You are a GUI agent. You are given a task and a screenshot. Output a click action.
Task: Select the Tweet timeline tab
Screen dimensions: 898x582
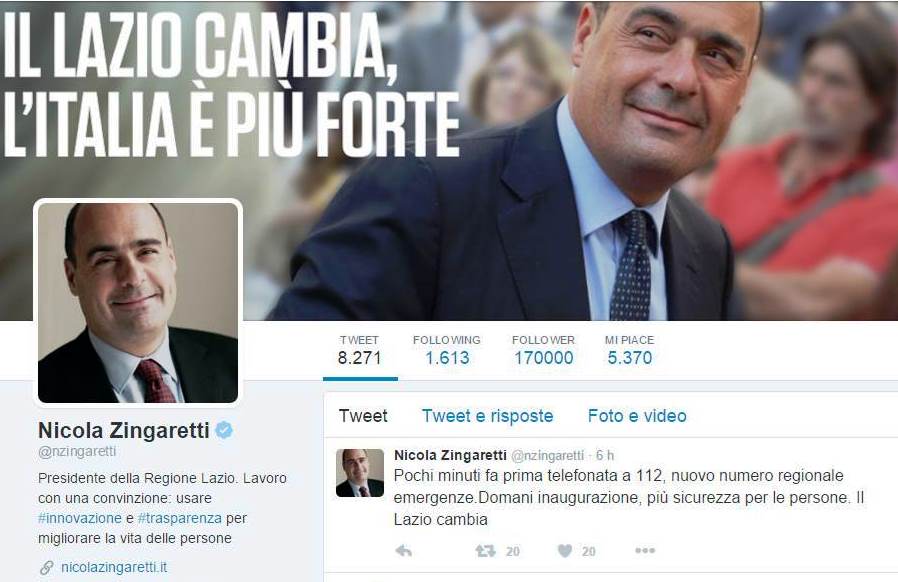click(363, 416)
